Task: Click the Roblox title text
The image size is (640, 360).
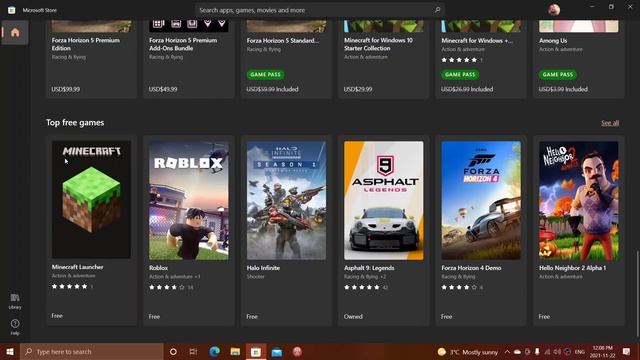Action: [158, 268]
